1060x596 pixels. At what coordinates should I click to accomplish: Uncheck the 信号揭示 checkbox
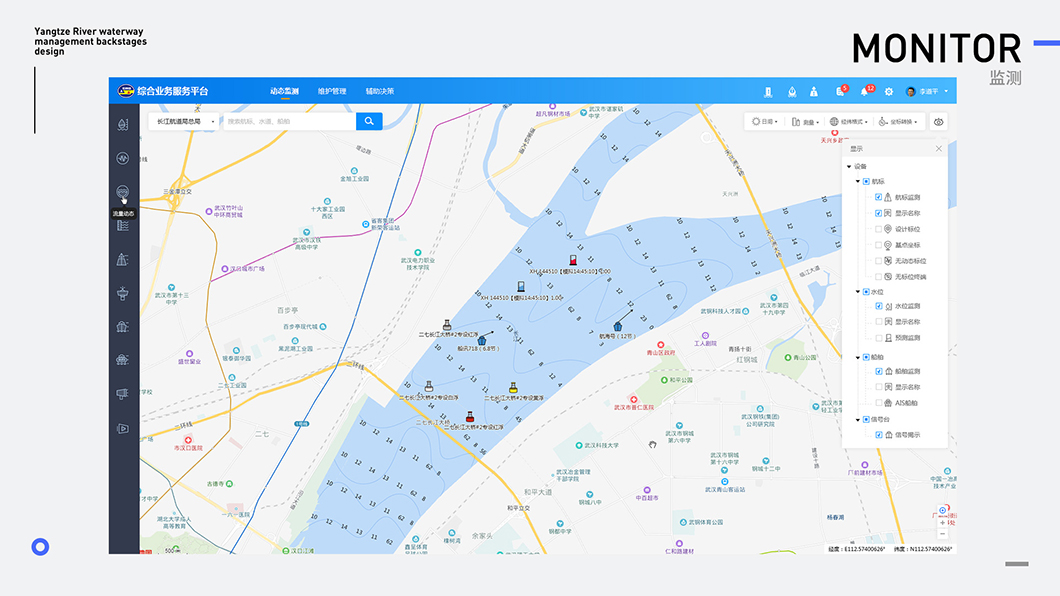point(879,434)
